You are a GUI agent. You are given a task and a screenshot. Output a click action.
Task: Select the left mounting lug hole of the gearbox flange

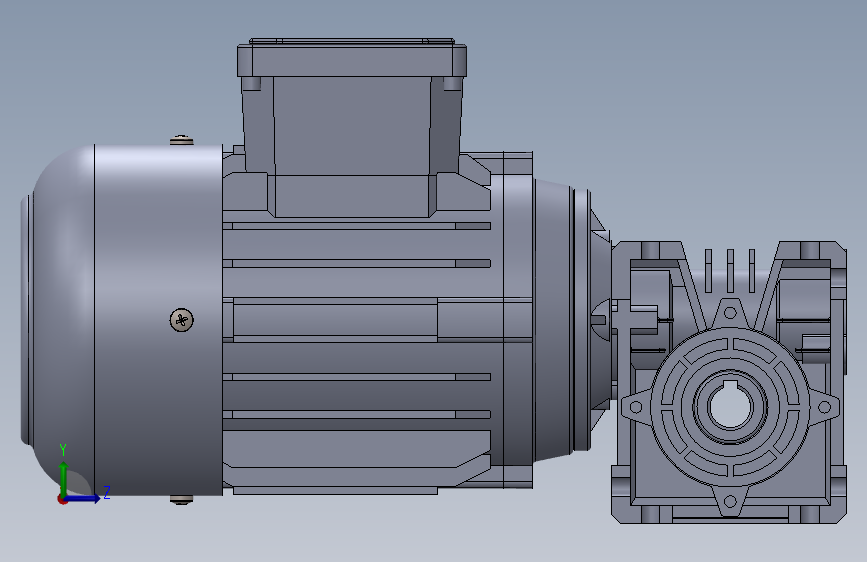point(636,408)
